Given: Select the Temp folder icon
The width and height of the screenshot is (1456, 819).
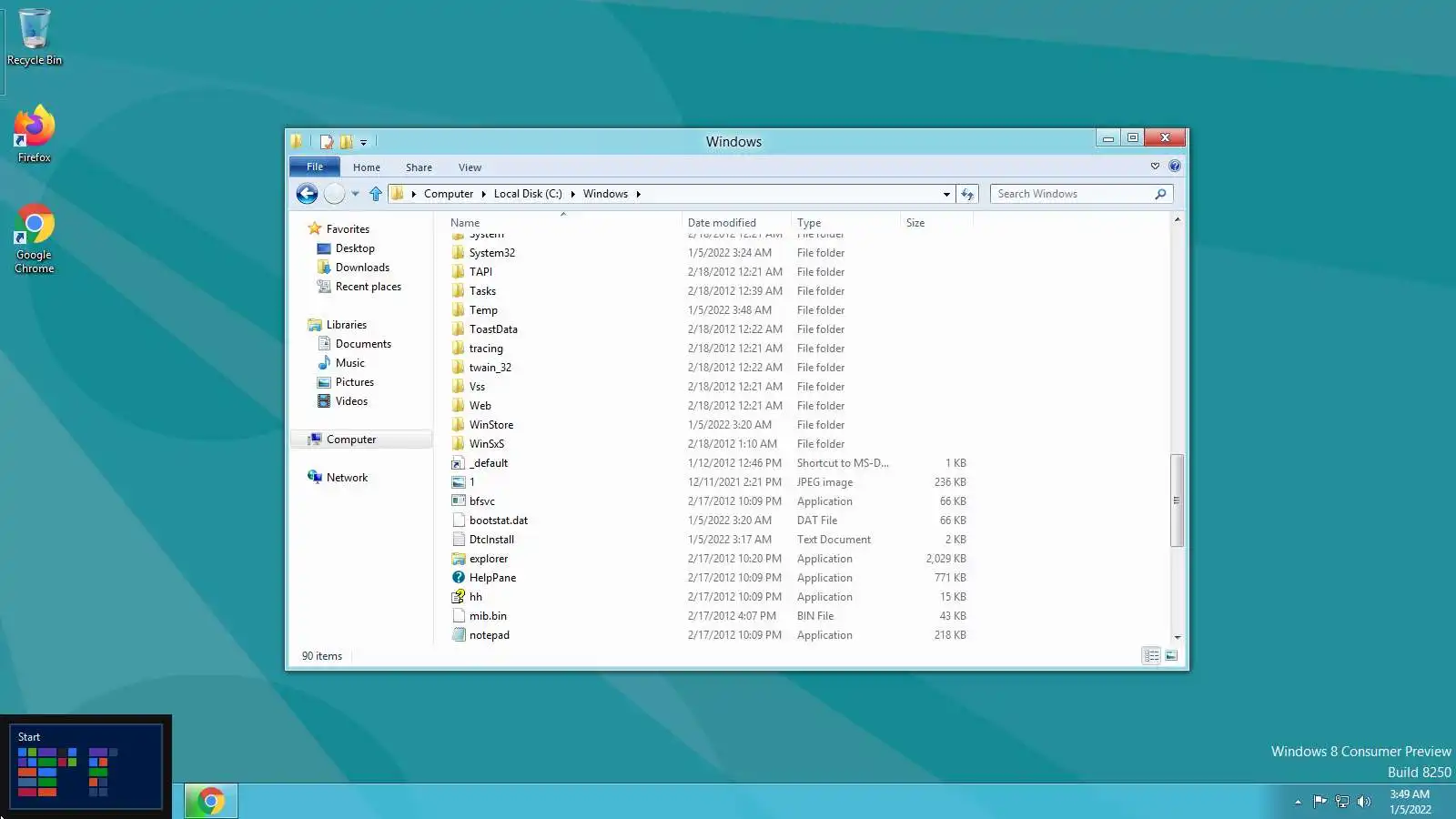Looking at the screenshot, I should click(459, 310).
